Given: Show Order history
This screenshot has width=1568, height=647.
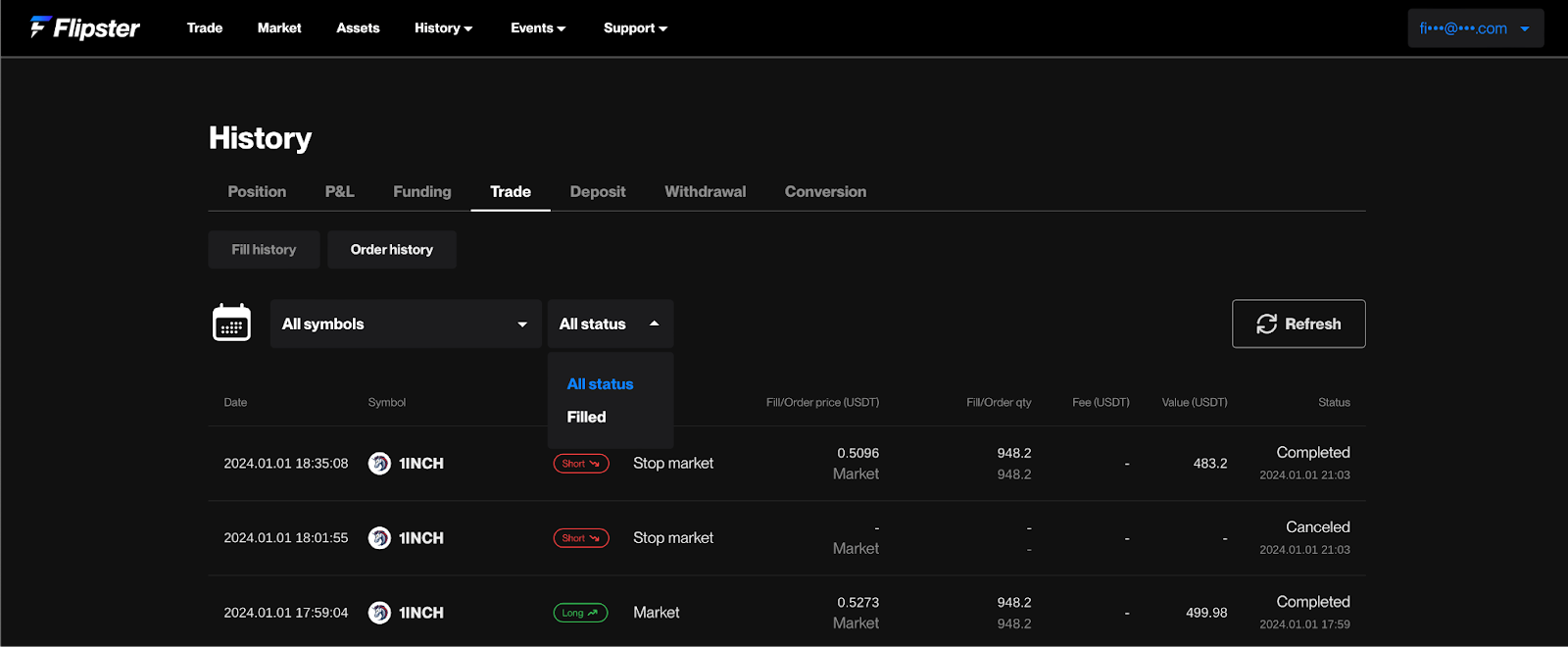Looking at the screenshot, I should [x=392, y=249].
